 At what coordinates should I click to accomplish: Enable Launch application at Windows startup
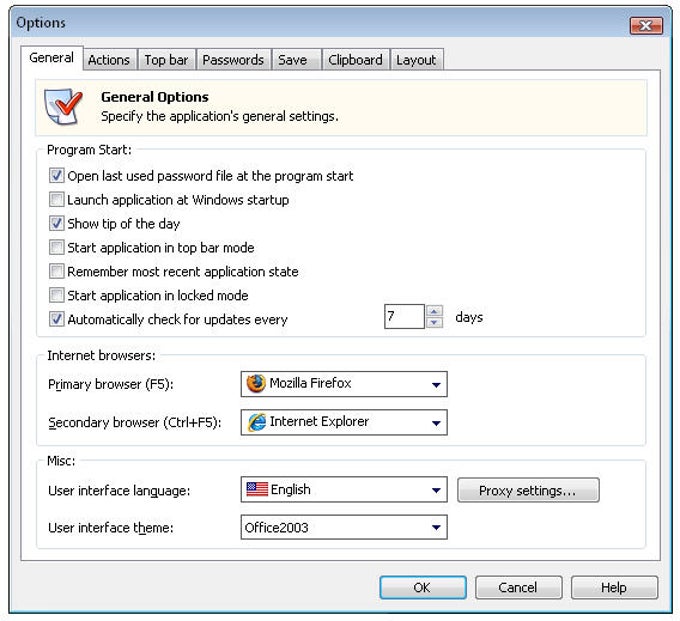coord(57,200)
